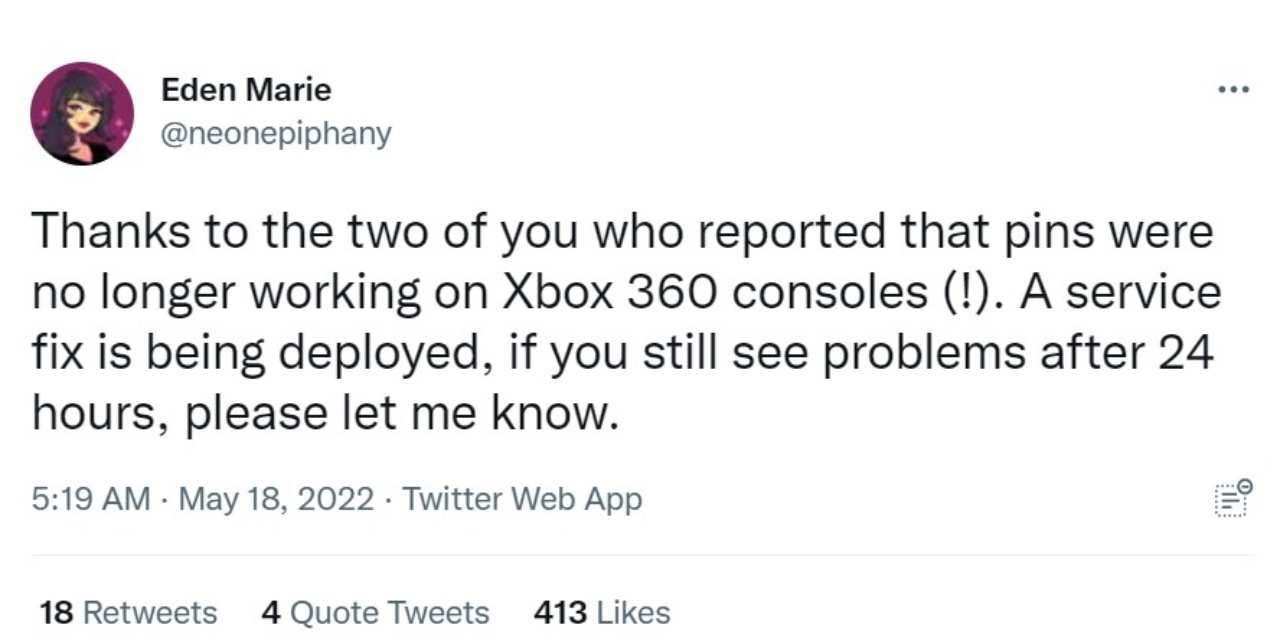Open the three-dot More options menu

point(1233,91)
